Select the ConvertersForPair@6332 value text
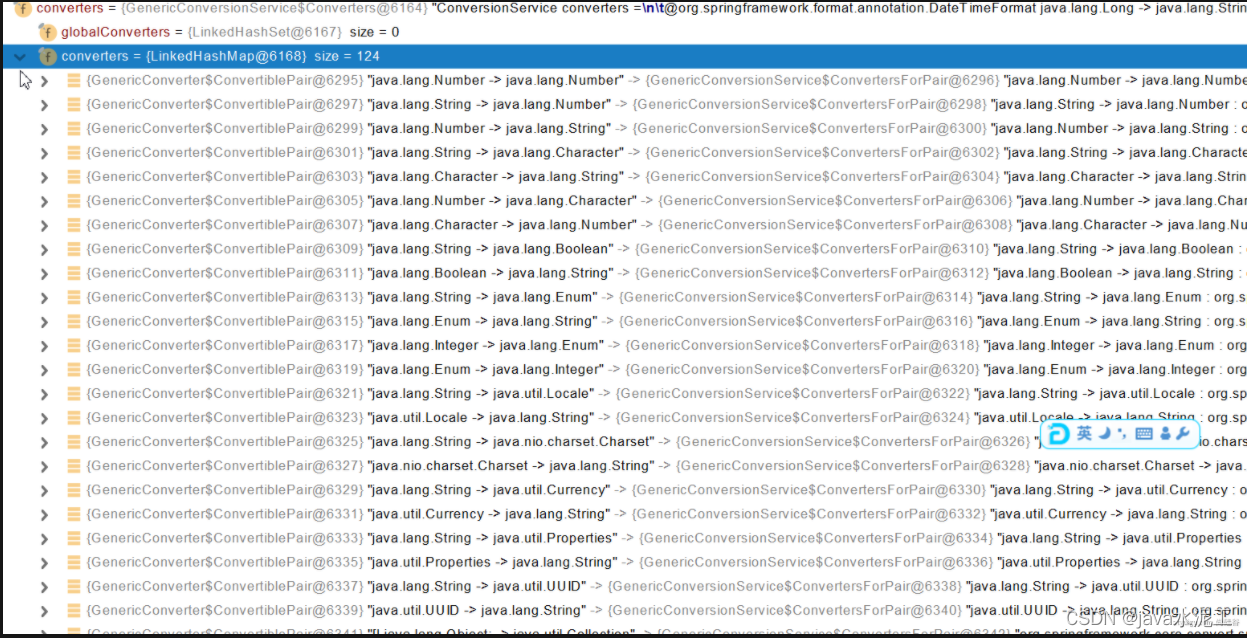Screen dimensions: 1247x638 [x=810, y=514]
